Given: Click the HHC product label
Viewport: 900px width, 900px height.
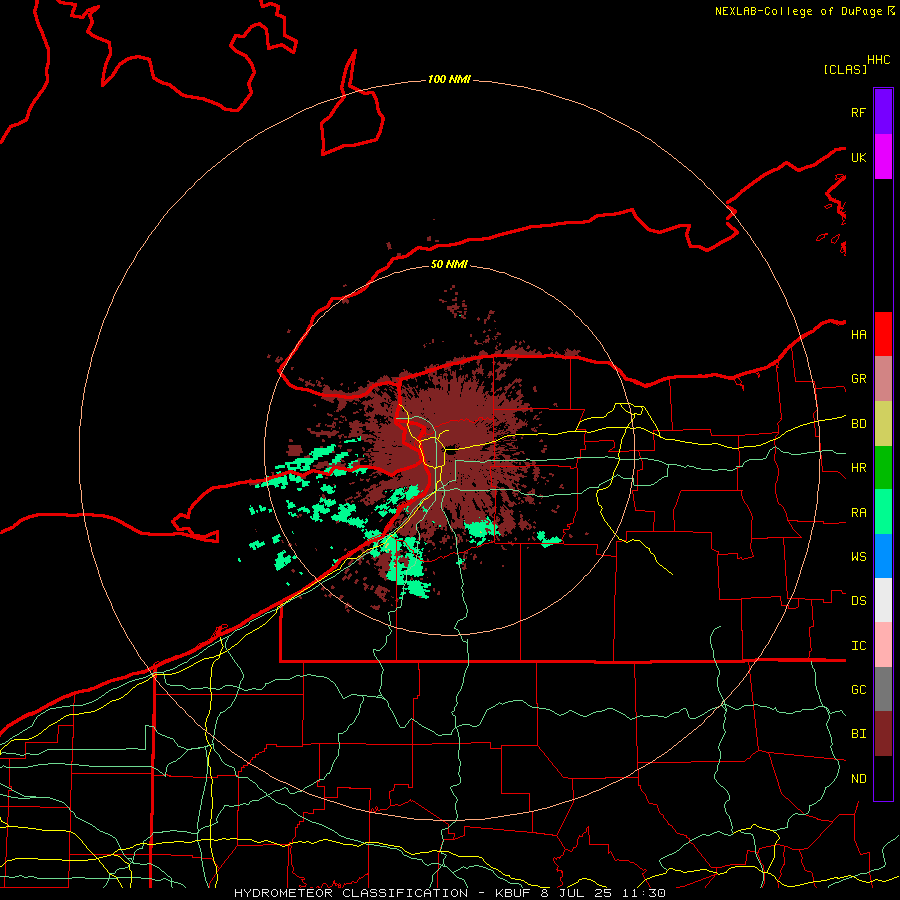Looking at the screenshot, I should pos(878,60).
